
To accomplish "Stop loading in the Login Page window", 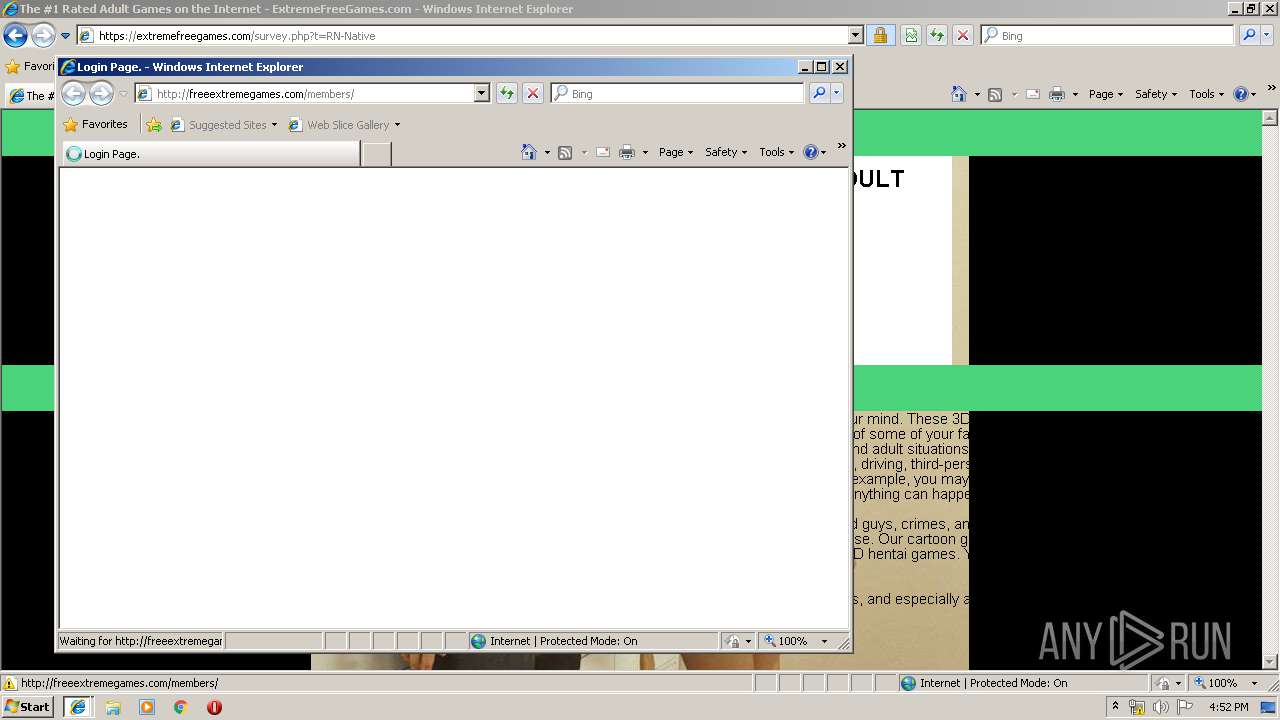I will coord(533,93).
